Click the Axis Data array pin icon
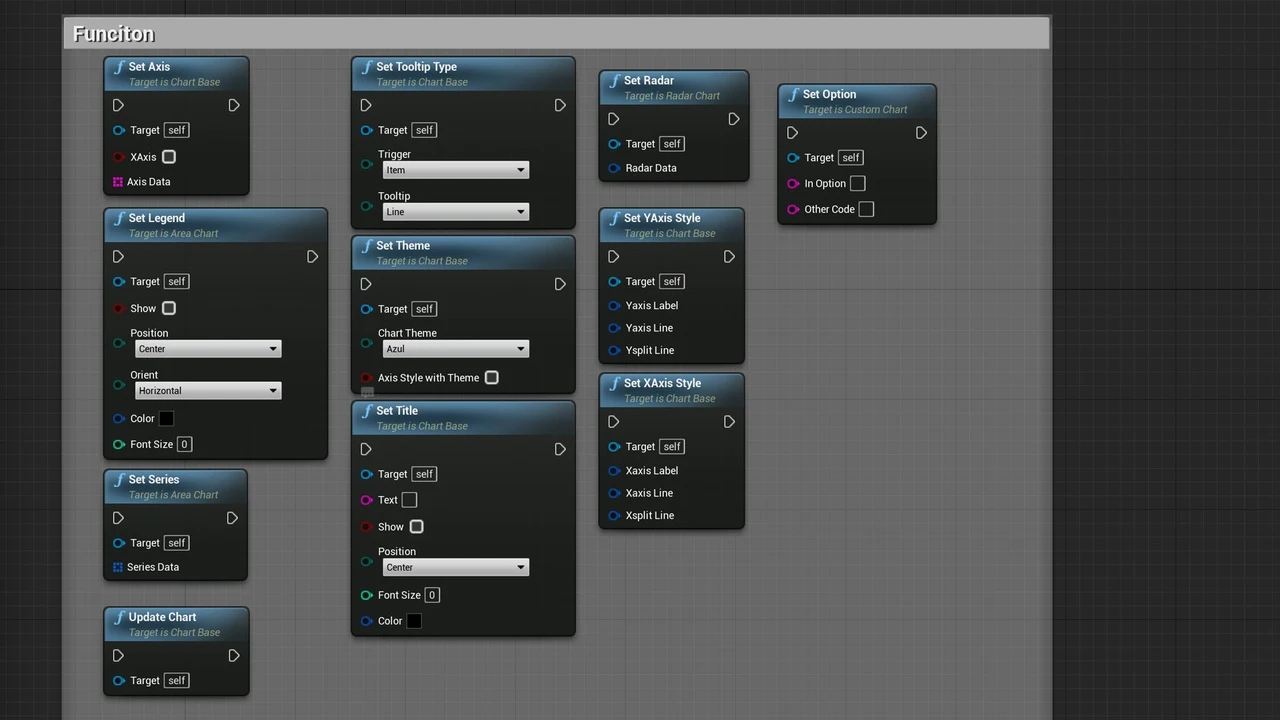 click(x=118, y=182)
